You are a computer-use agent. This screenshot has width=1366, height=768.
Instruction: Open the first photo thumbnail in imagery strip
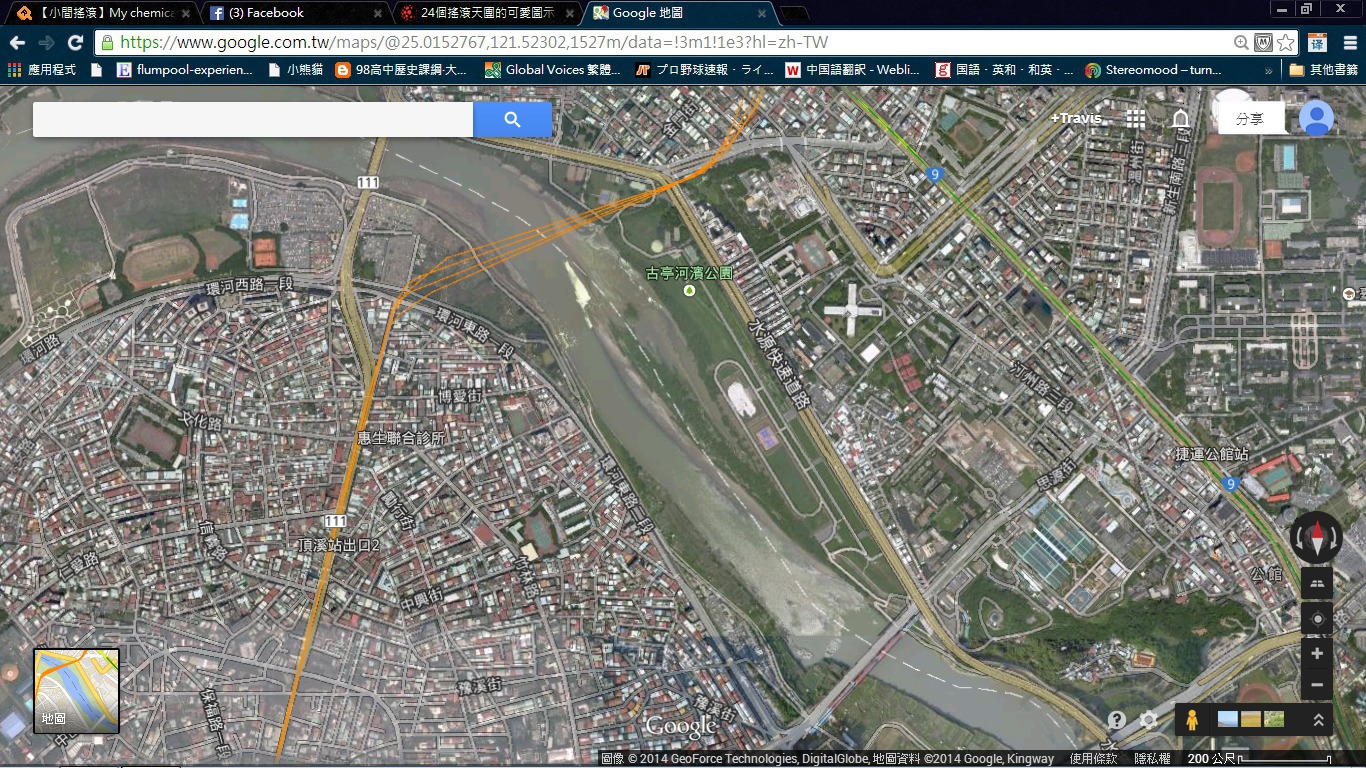click(x=1228, y=719)
